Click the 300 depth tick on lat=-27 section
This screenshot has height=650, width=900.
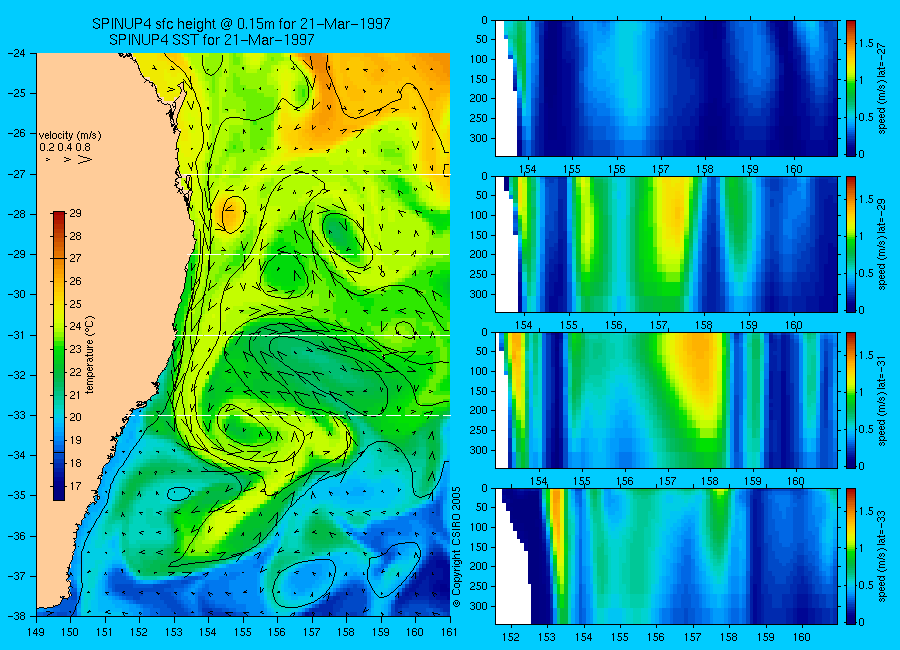(x=479, y=138)
